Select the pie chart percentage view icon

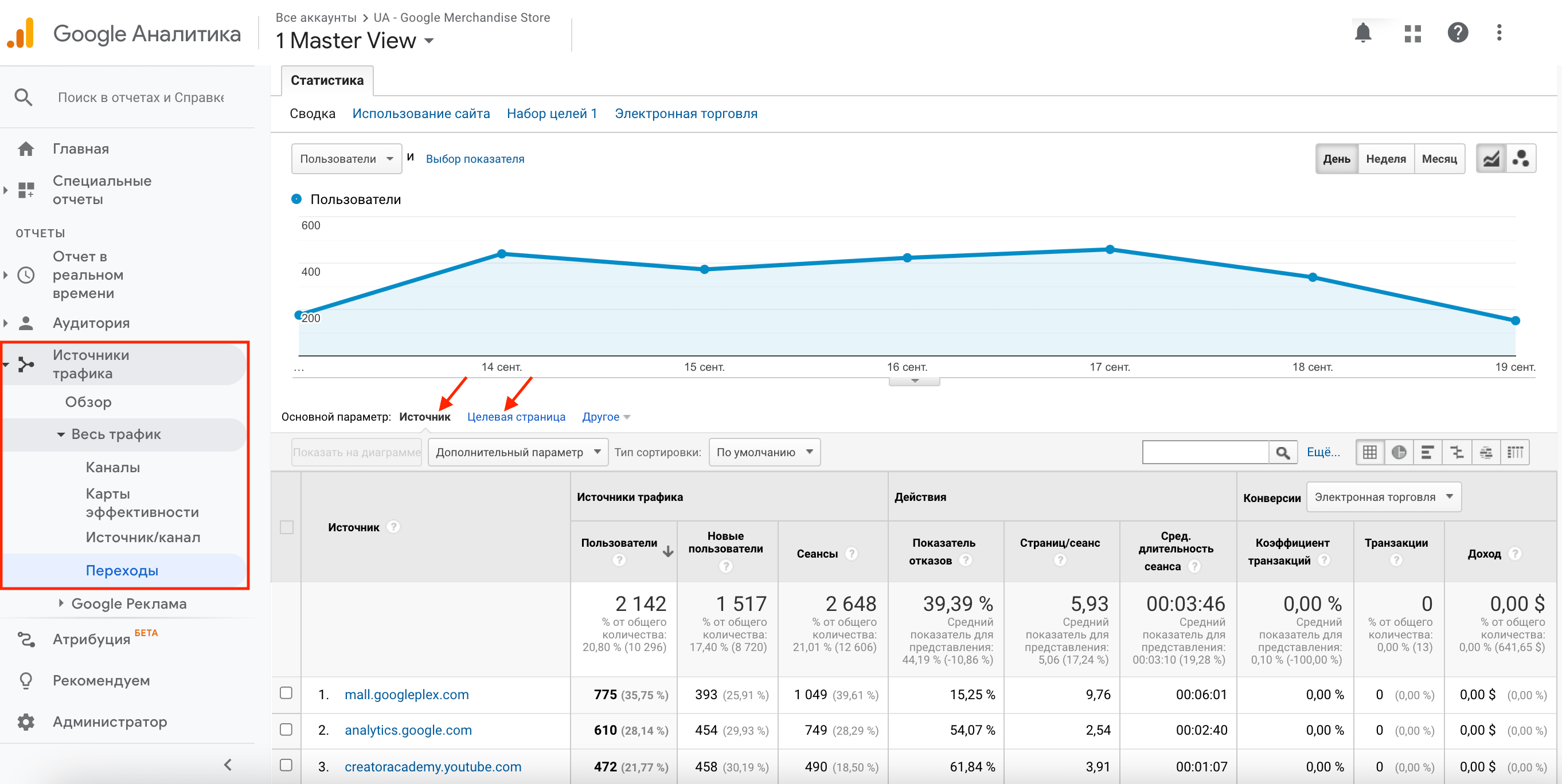tap(1398, 452)
